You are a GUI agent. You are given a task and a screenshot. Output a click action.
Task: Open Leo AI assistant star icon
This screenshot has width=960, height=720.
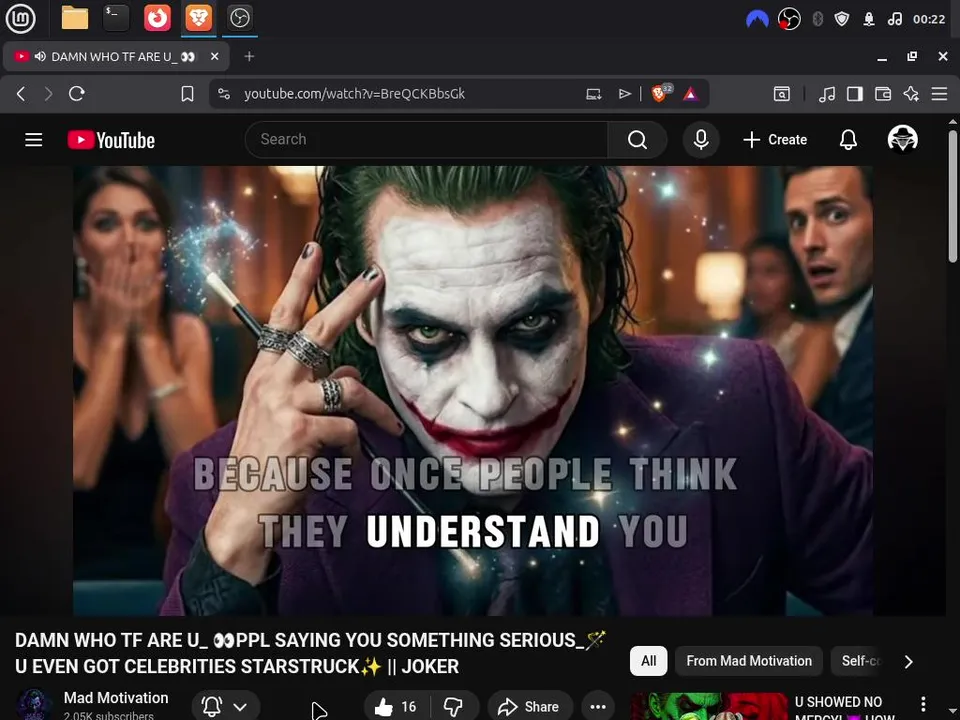click(911, 94)
